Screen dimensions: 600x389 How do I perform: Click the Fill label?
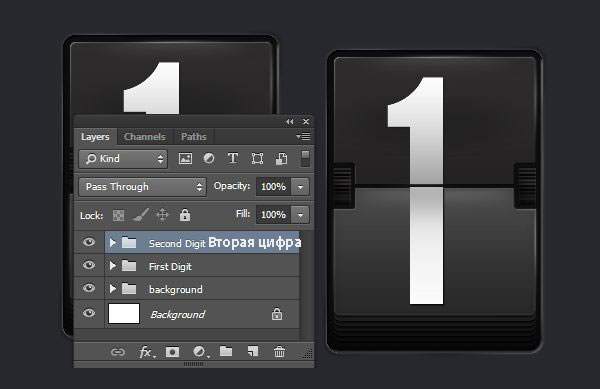click(x=243, y=214)
